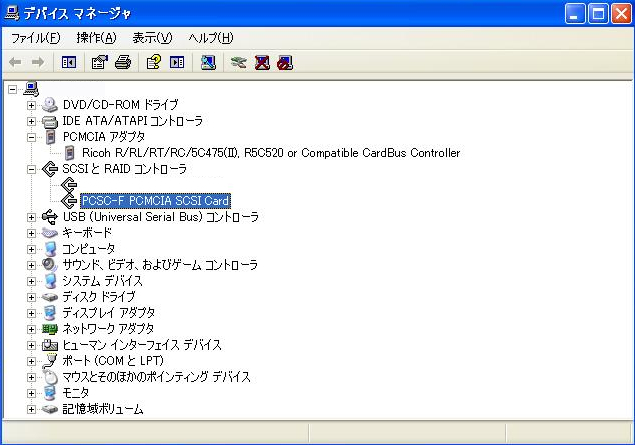Click the Print toolbar icon
The width and height of the screenshot is (635, 445).
tap(123, 62)
